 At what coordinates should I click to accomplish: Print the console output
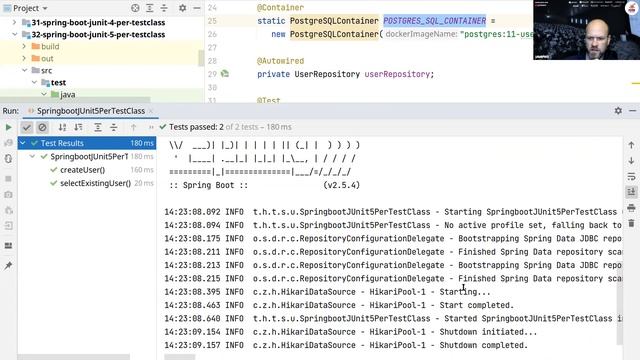(631, 208)
